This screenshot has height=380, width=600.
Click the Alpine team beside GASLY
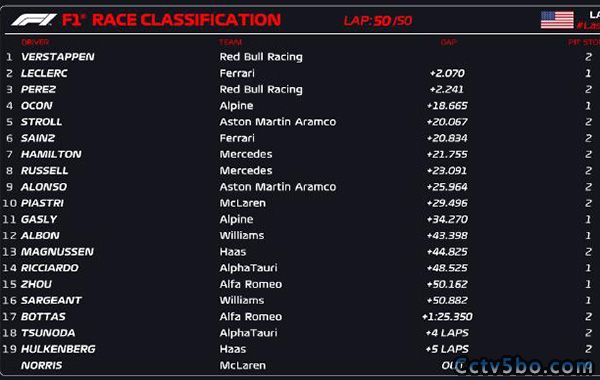pyautogui.click(x=236, y=220)
